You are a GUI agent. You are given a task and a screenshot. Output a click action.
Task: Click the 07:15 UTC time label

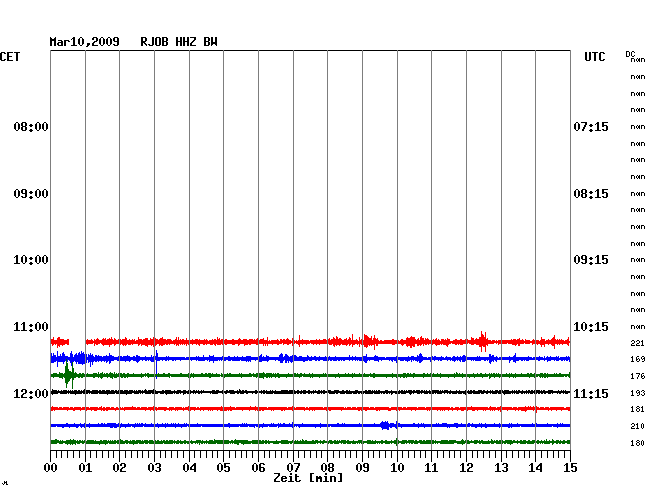click(x=591, y=127)
